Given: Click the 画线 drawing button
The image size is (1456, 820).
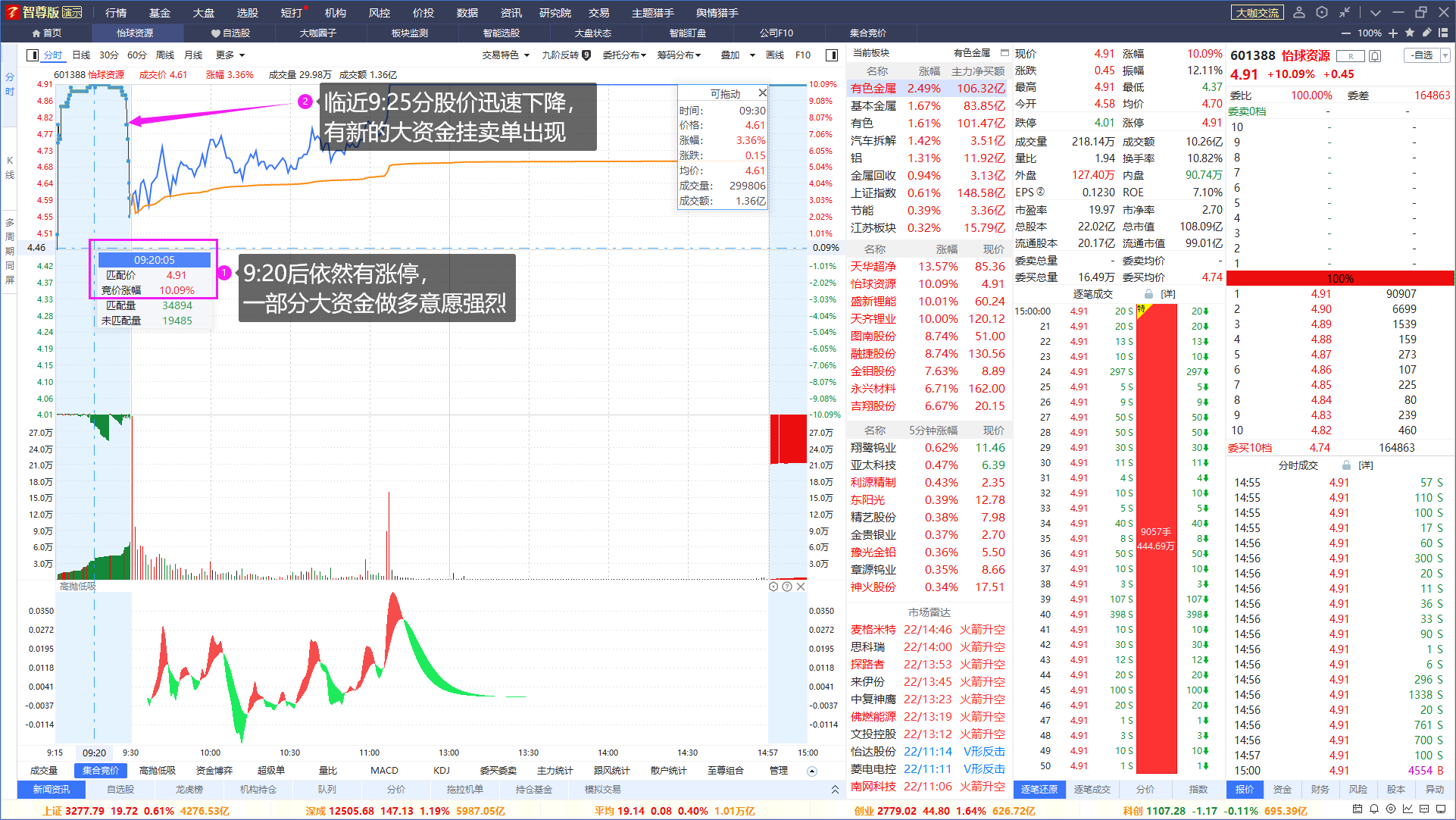Looking at the screenshot, I should 775,55.
